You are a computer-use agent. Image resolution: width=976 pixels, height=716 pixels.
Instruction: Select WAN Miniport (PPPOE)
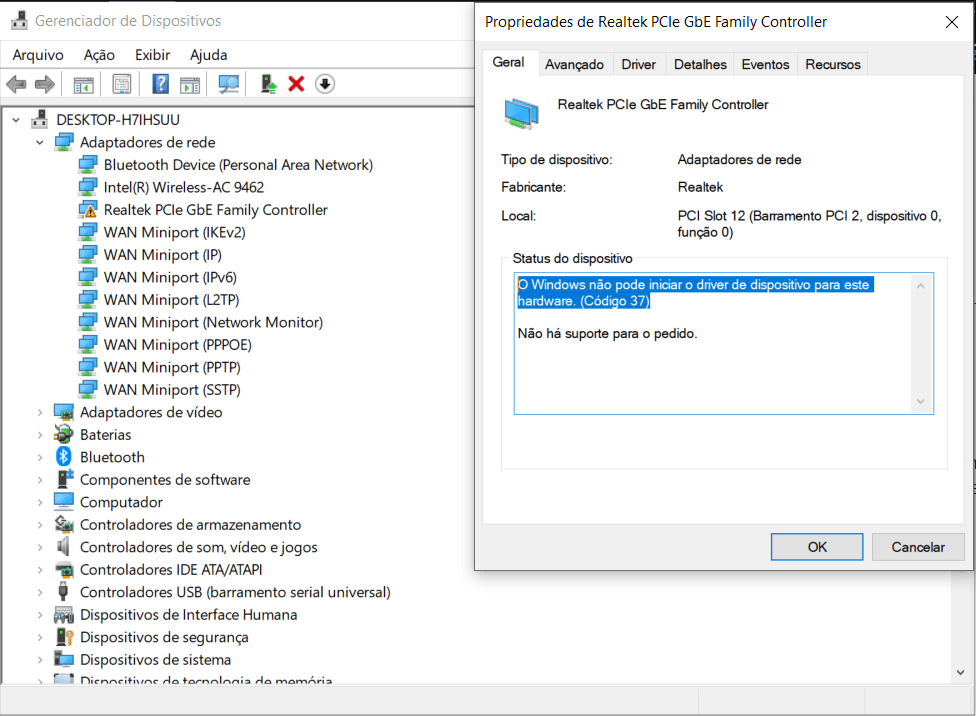tap(177, 344)
